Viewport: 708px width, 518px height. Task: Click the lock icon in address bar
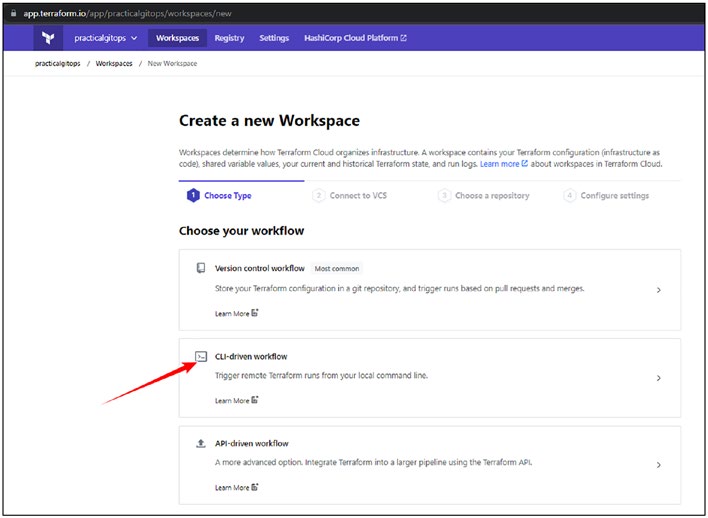(x=14, y=14)
